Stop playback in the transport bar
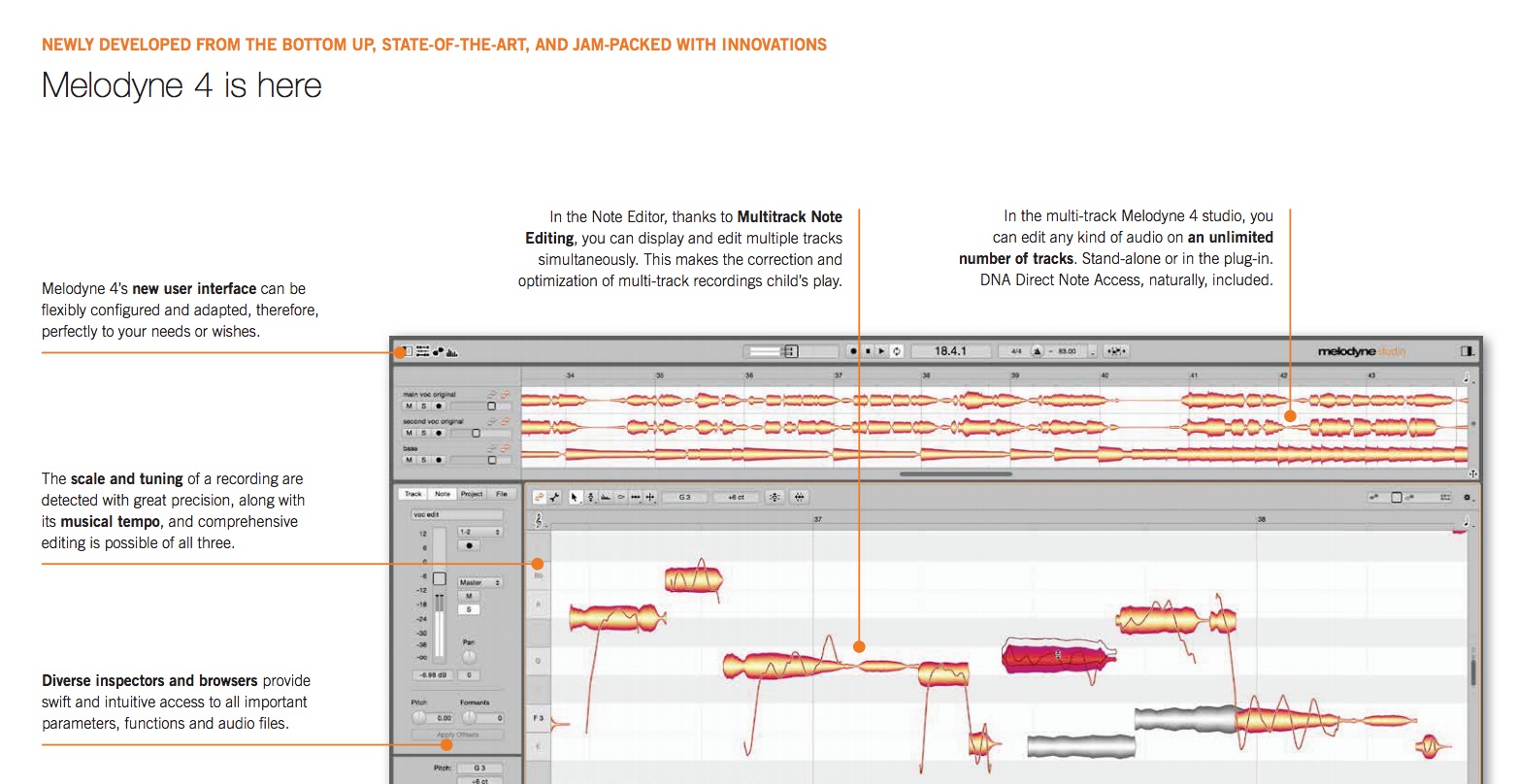Viewport: 1517px width, 784px height. (x=867, y=351)
